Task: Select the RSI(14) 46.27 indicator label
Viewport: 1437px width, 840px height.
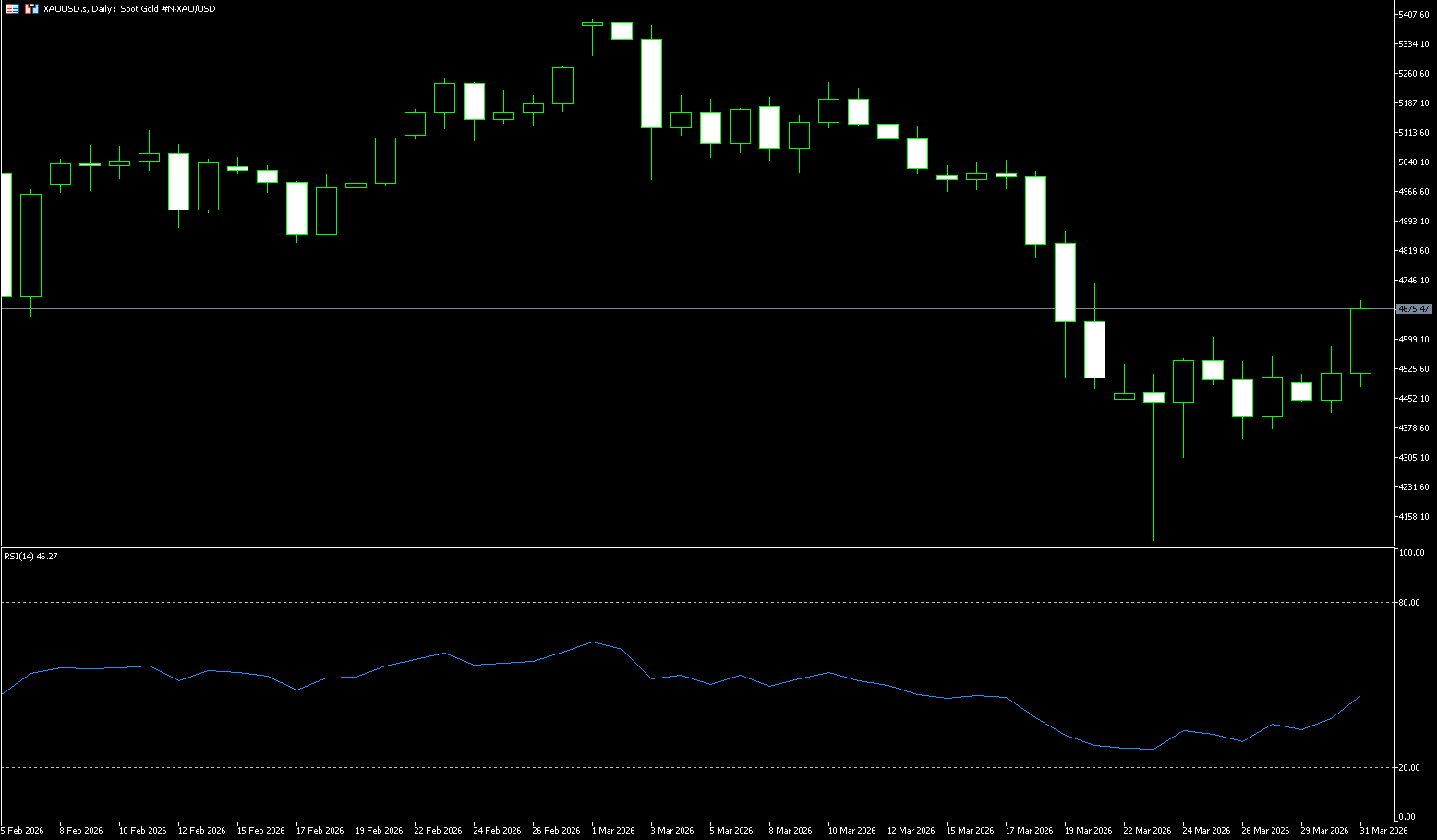Action: (31, 557)
